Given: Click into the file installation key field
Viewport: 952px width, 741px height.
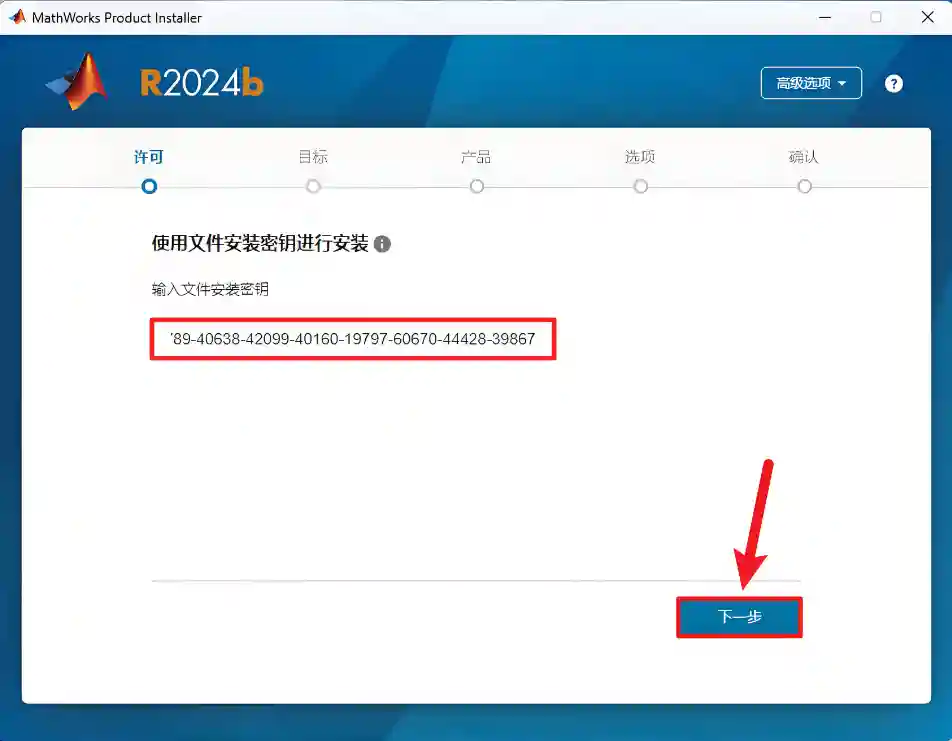Looking at the screenshot, I should [x=352, y=339].
